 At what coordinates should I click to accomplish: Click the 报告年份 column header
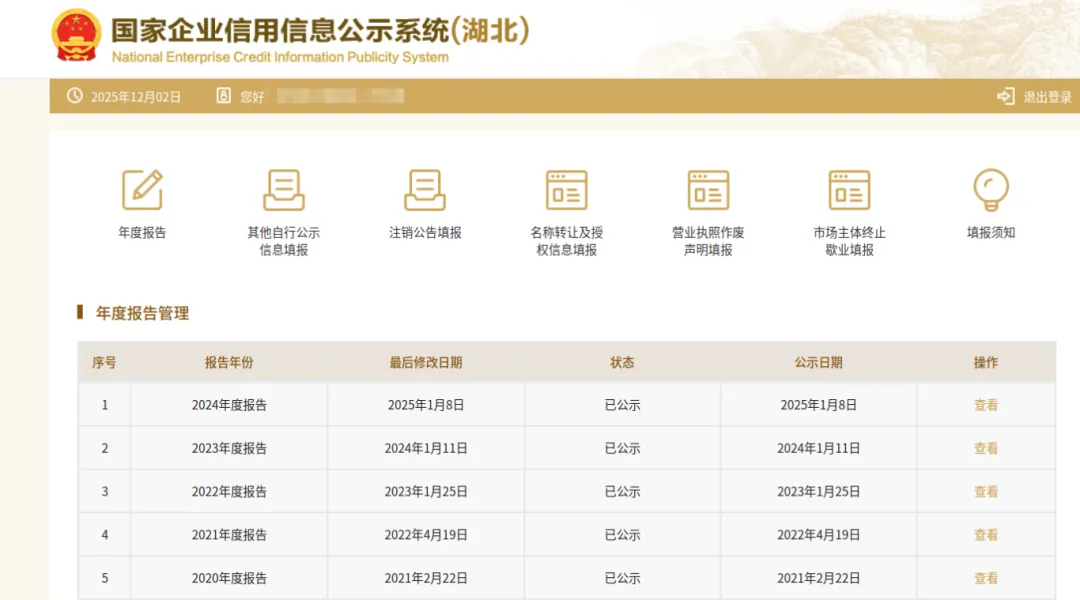pyautogui.click(x=229, y=362)
